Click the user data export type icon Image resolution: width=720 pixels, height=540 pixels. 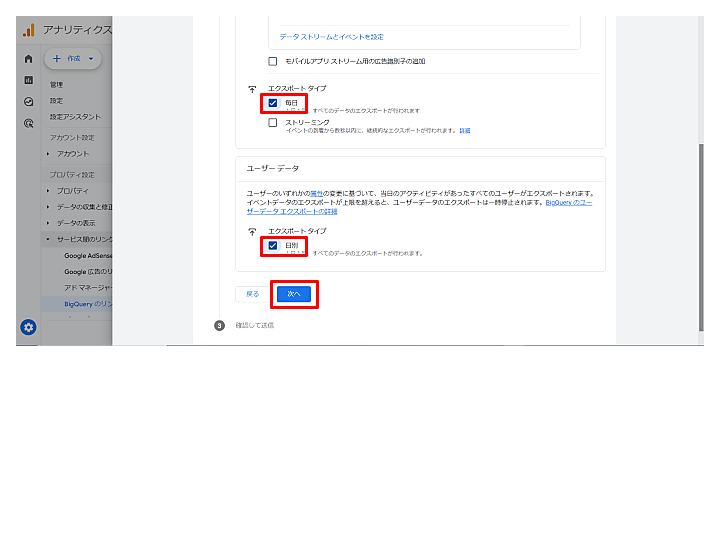click(252, 232)
